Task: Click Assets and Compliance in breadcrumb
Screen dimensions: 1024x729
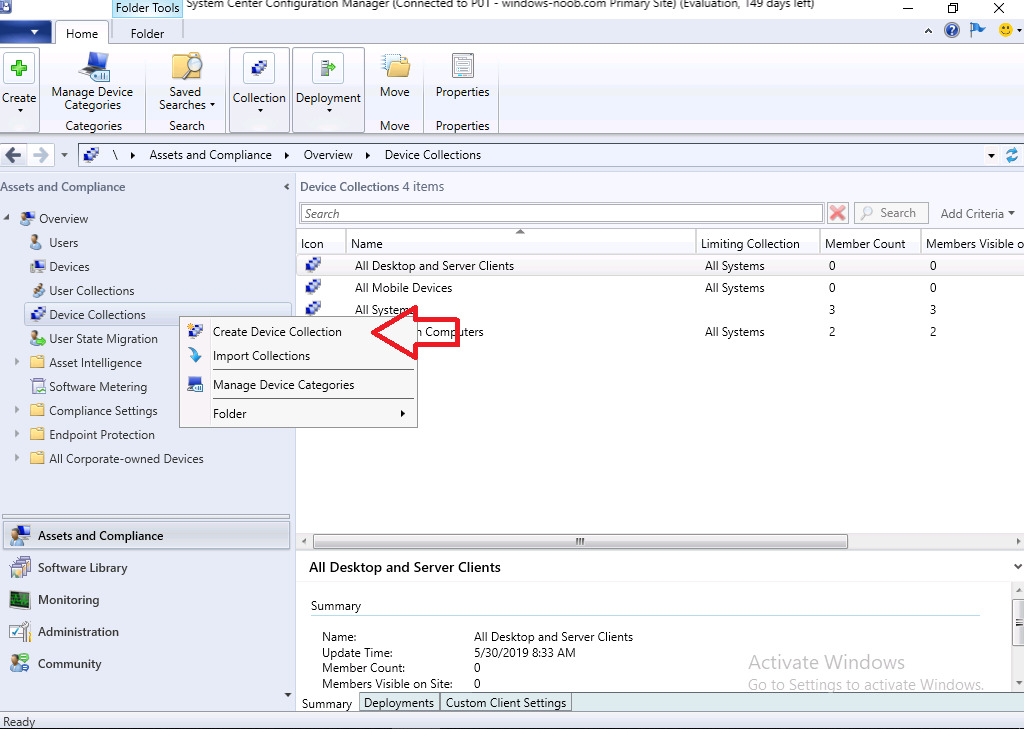Action: pyautogui.click(x=210, y=155)
